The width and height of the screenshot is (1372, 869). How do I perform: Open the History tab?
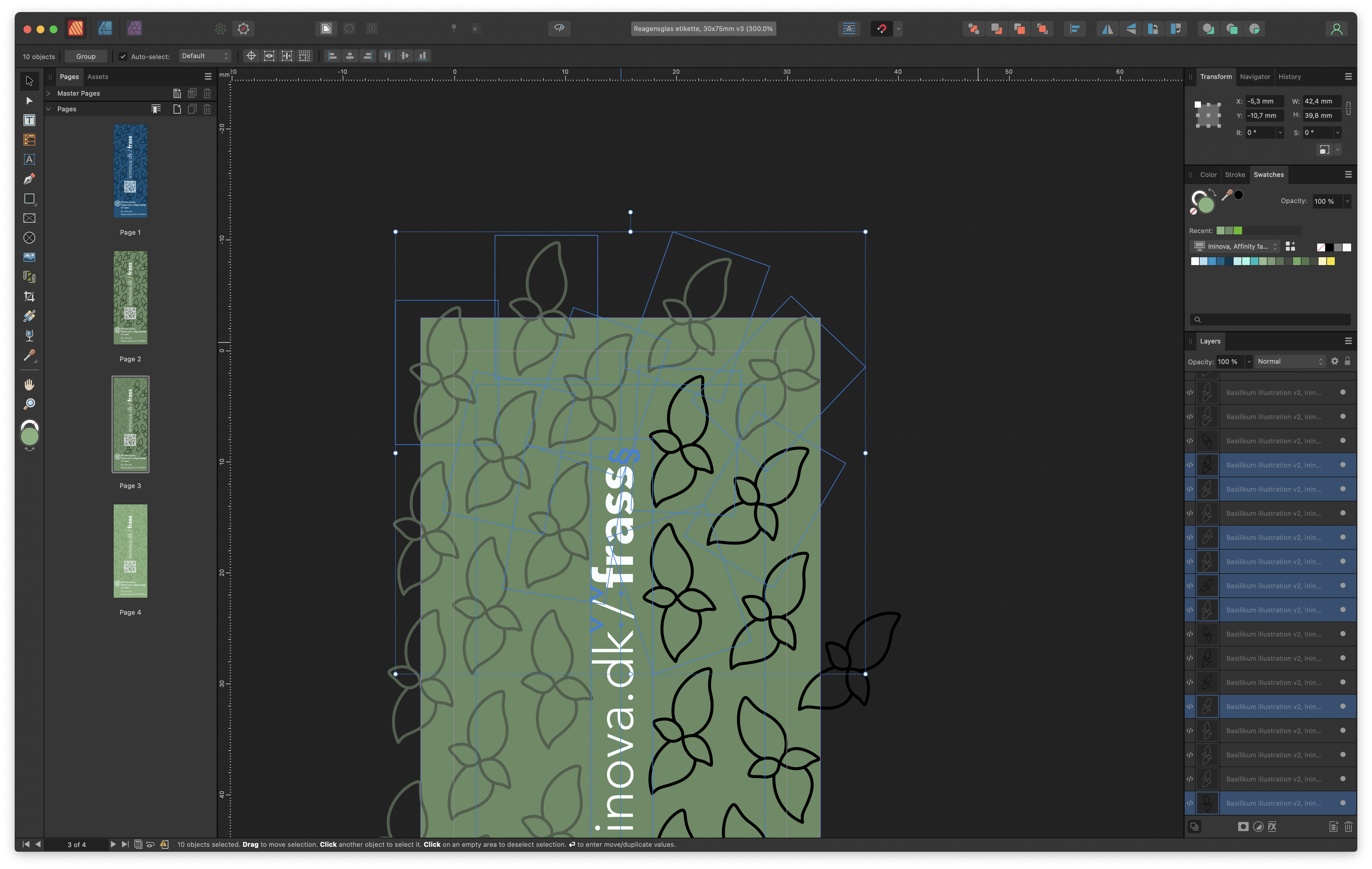[1289, 76]
